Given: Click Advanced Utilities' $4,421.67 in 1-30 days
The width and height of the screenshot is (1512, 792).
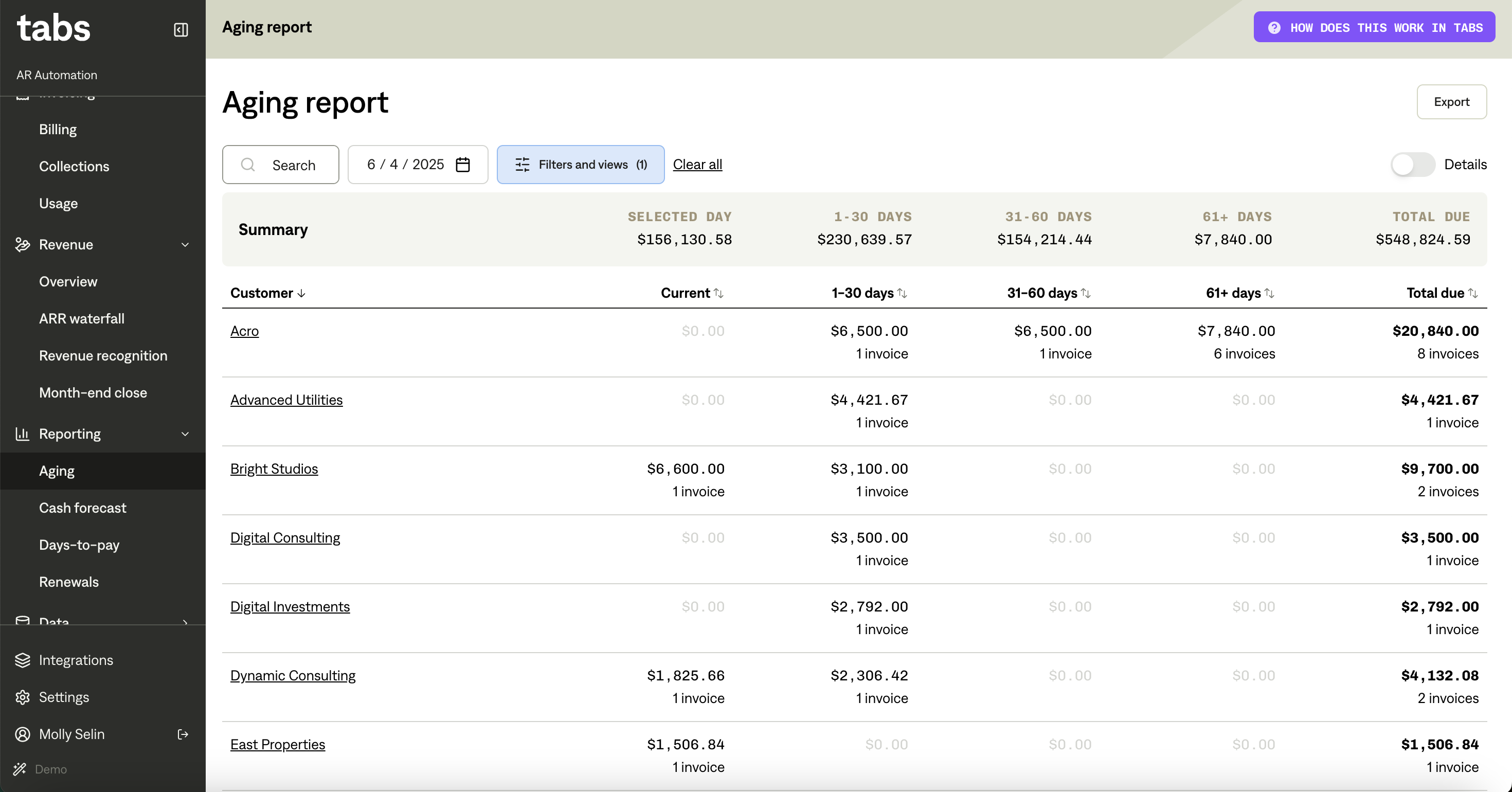Looking at the screenshot, I should (869, 400).
